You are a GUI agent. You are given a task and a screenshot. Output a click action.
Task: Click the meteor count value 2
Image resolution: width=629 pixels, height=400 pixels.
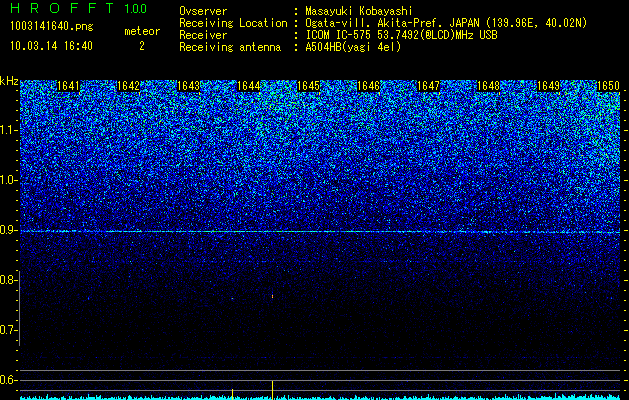coord(142,46)
